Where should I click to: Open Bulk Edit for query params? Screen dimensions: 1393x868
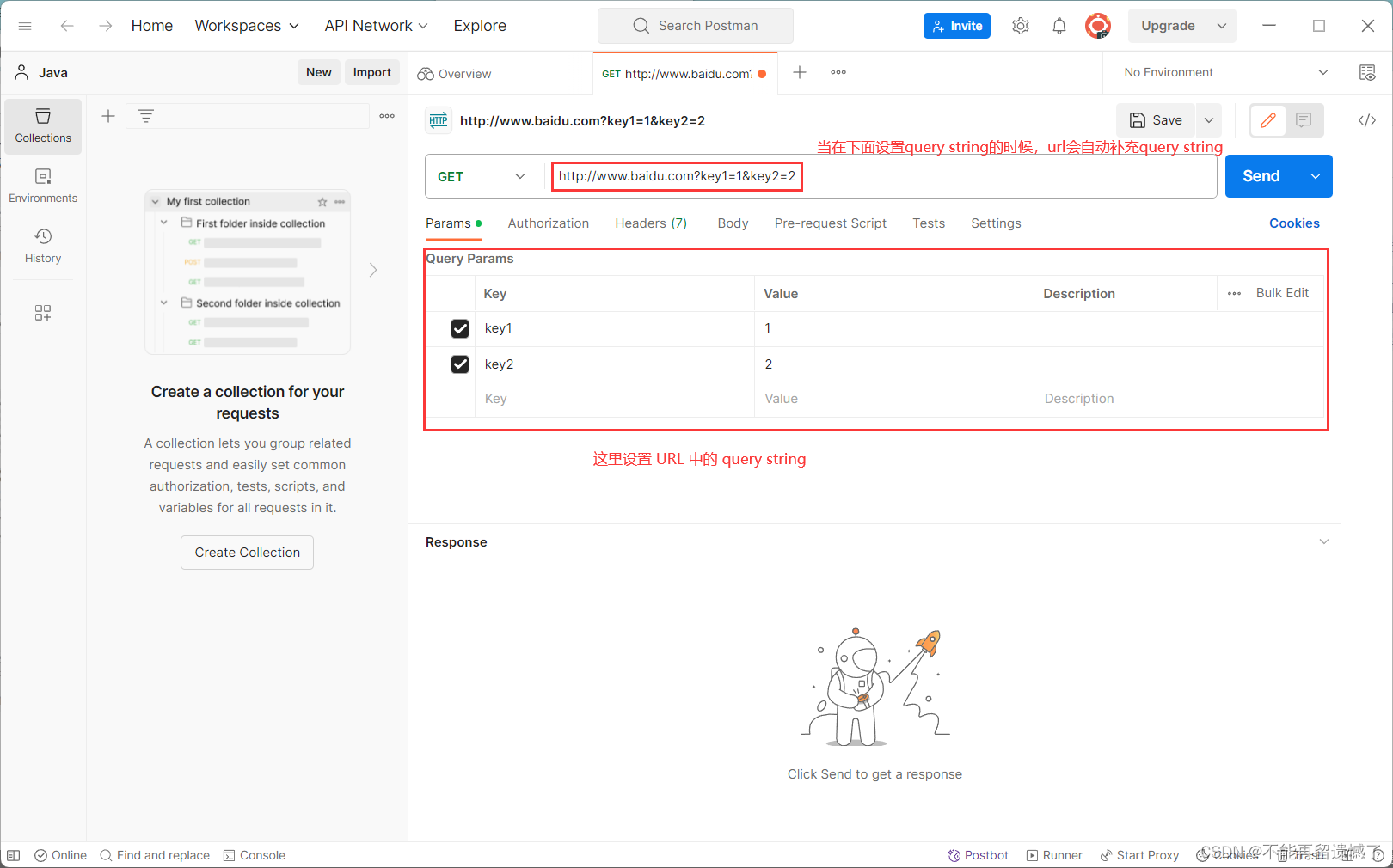tap(1282, 293)
